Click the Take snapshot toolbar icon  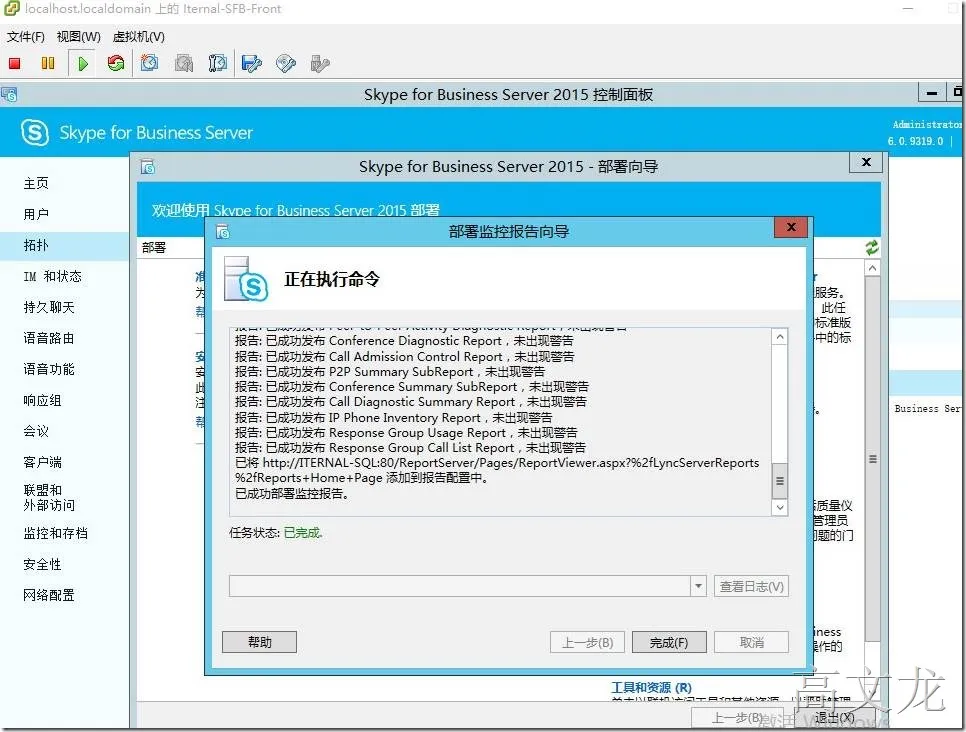point(150,63)
